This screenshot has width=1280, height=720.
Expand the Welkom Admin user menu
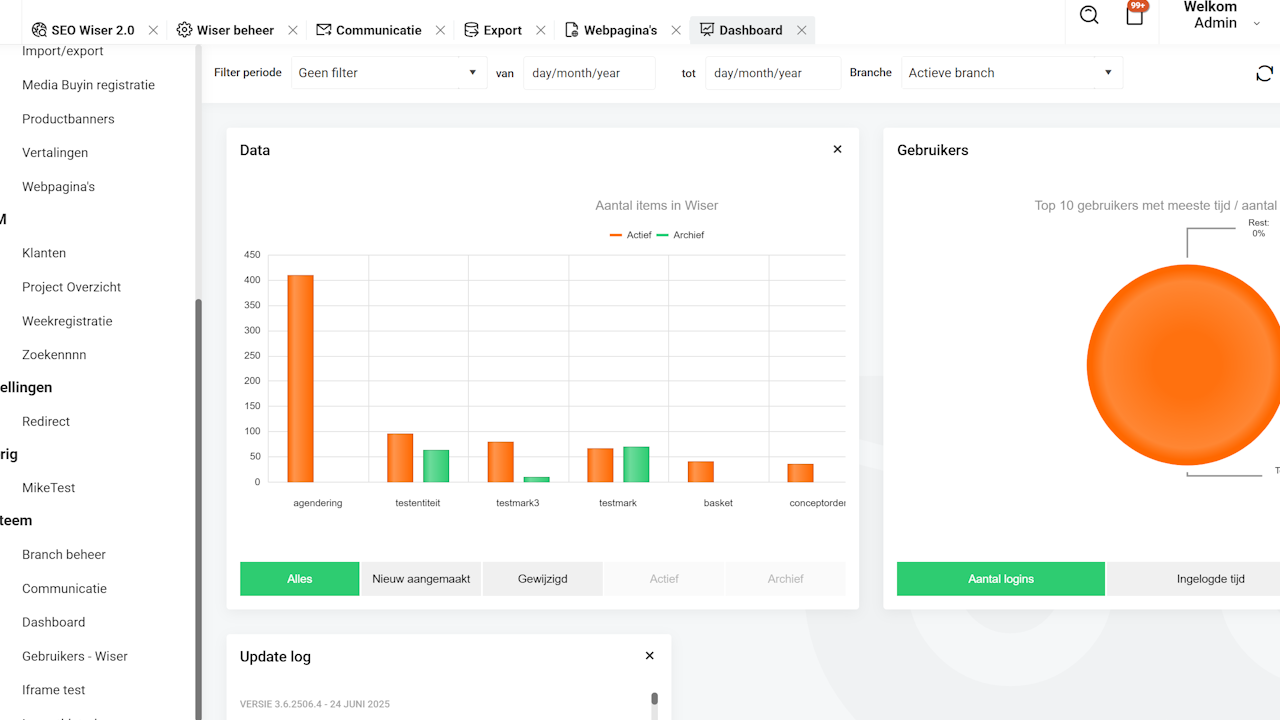[x=1220, y=15]
